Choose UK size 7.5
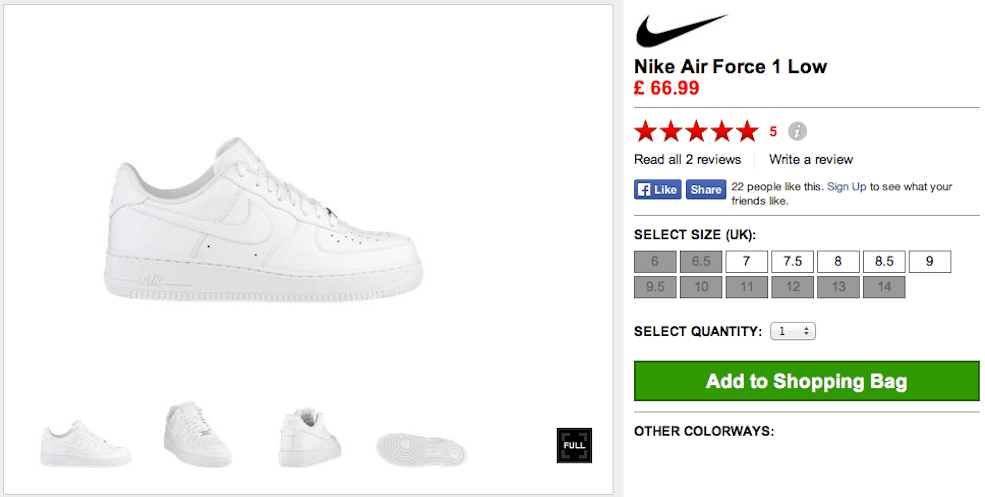 click(792, 262)
